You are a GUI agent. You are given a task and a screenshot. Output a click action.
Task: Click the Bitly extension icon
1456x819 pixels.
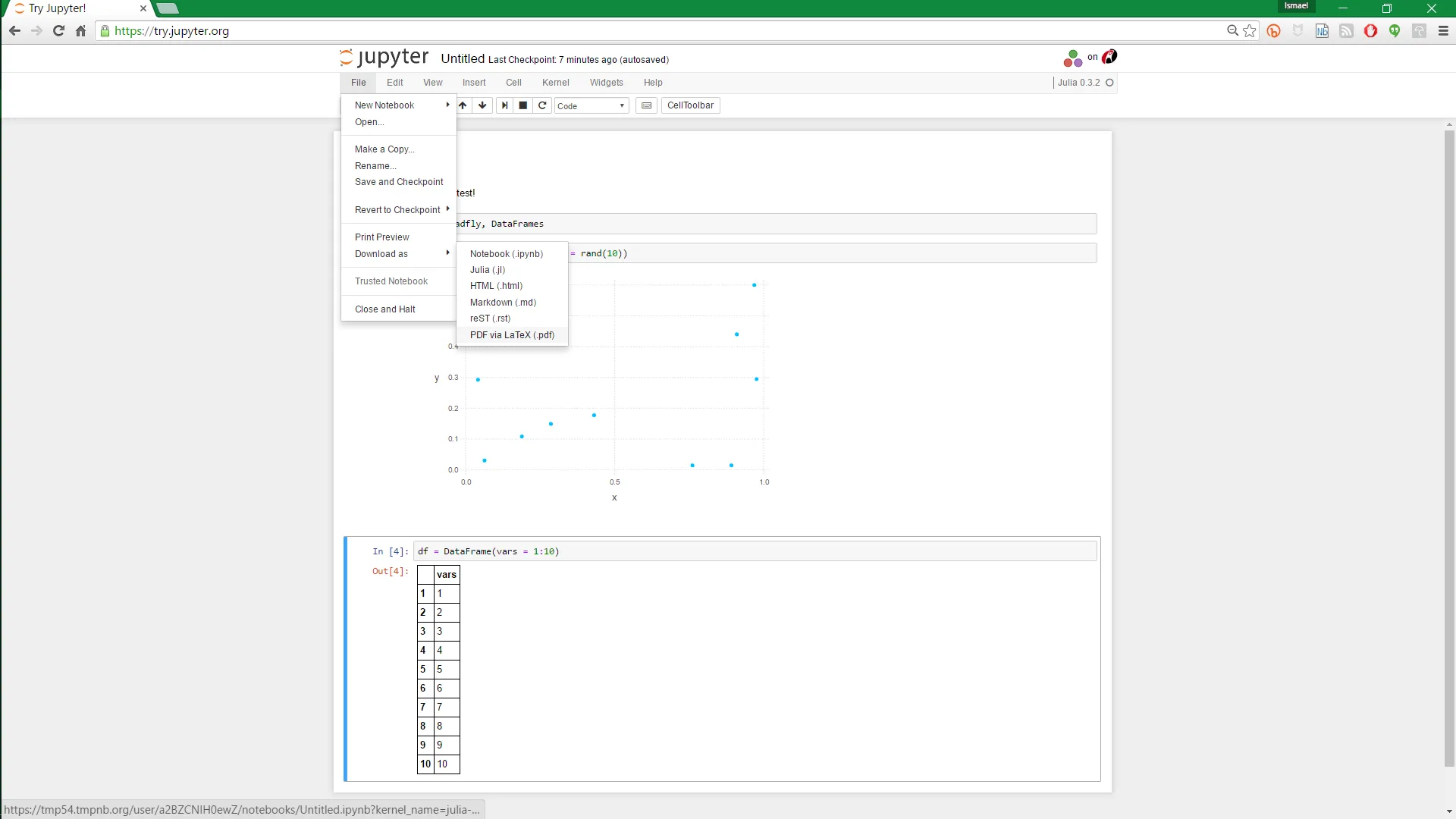coord(1273,31)
